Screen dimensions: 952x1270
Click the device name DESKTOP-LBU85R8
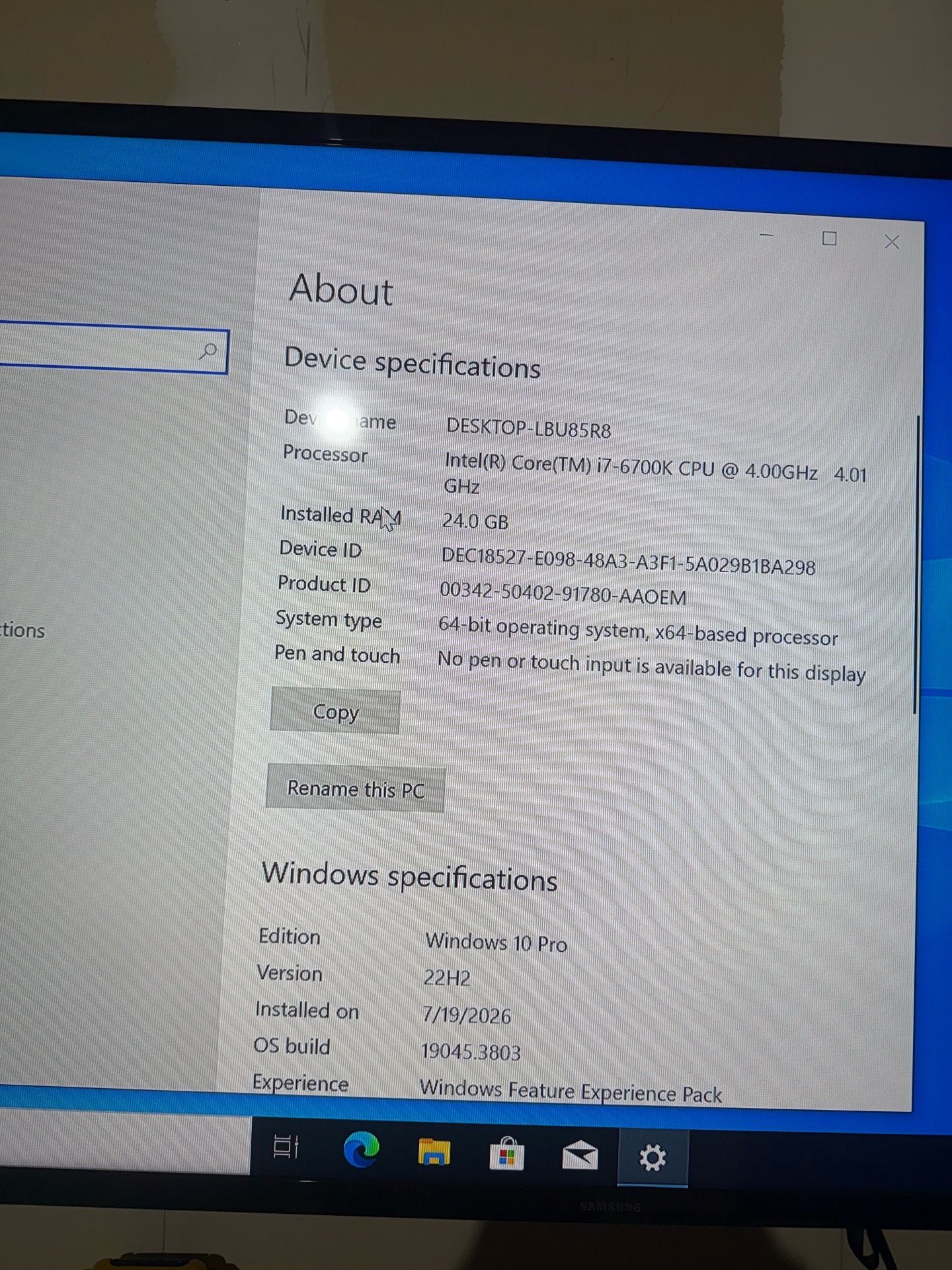click(528, 428)
